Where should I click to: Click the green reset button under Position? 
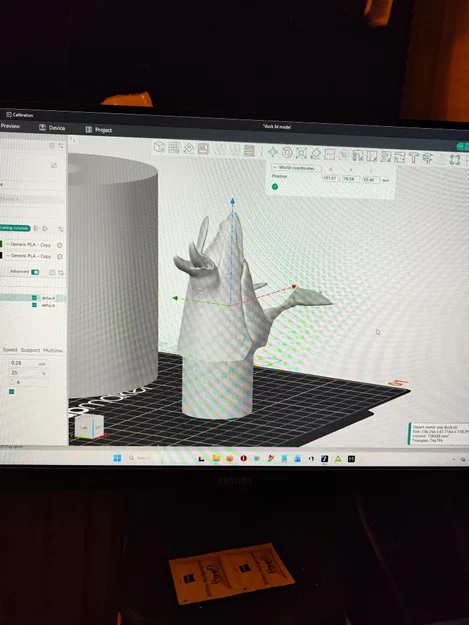pyautogui.click(x=275, y=187)
